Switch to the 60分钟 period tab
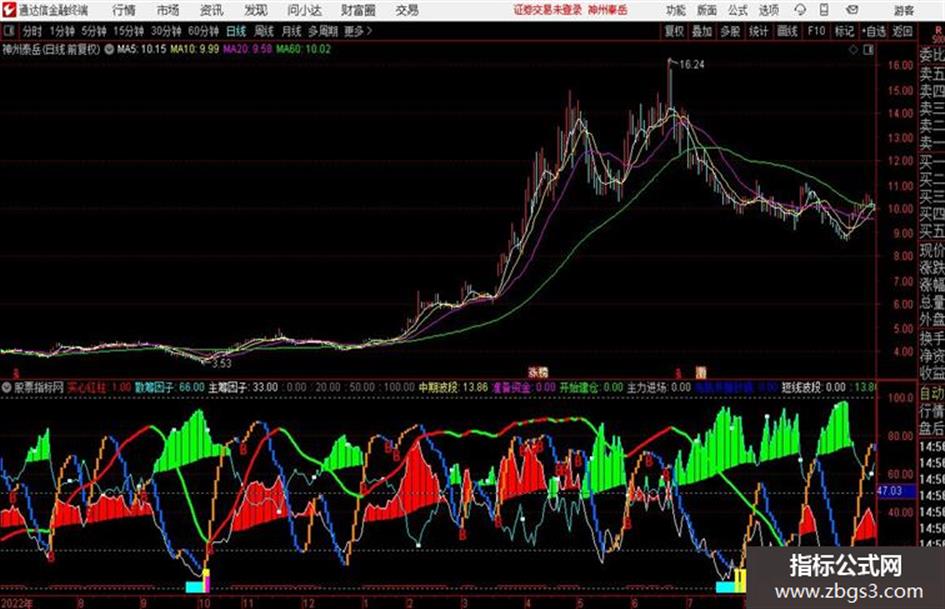 click(203, 31)
